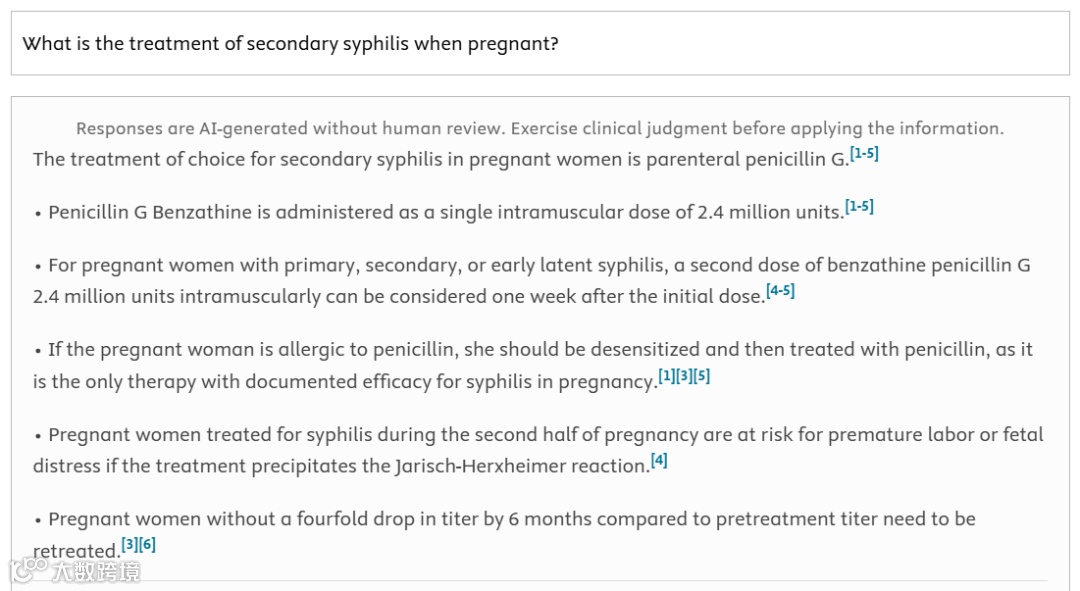Open citation [4] after Jarisch-Herxheimer reaction
This screenshot has height=591, width=1080.
click(659, 460)
